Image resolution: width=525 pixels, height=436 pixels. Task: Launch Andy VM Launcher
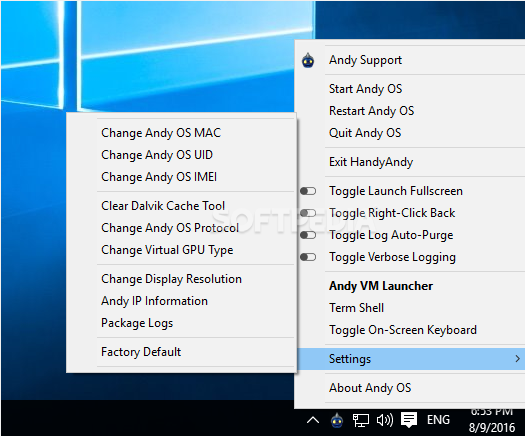pyautogui.click(x=381, y=286)
